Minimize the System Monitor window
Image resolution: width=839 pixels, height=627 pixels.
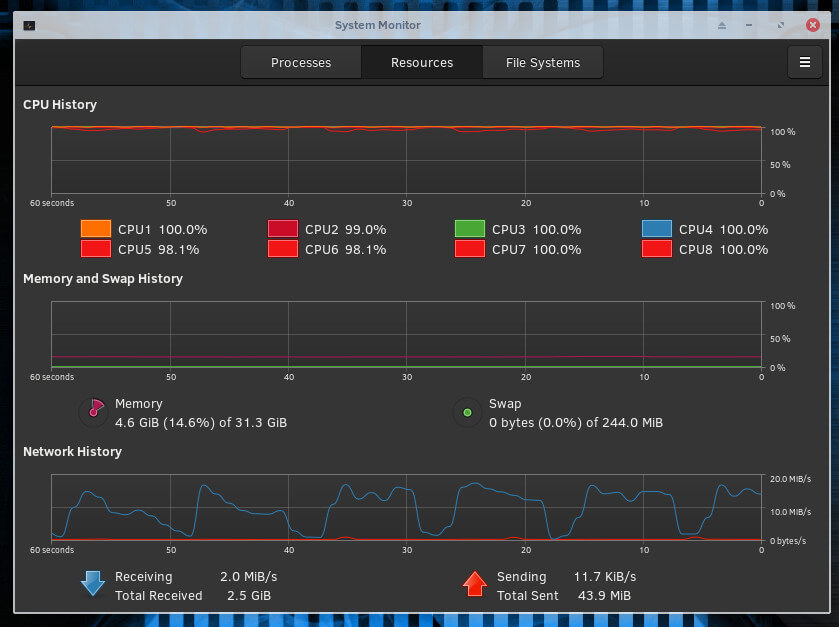pos(749,25)
